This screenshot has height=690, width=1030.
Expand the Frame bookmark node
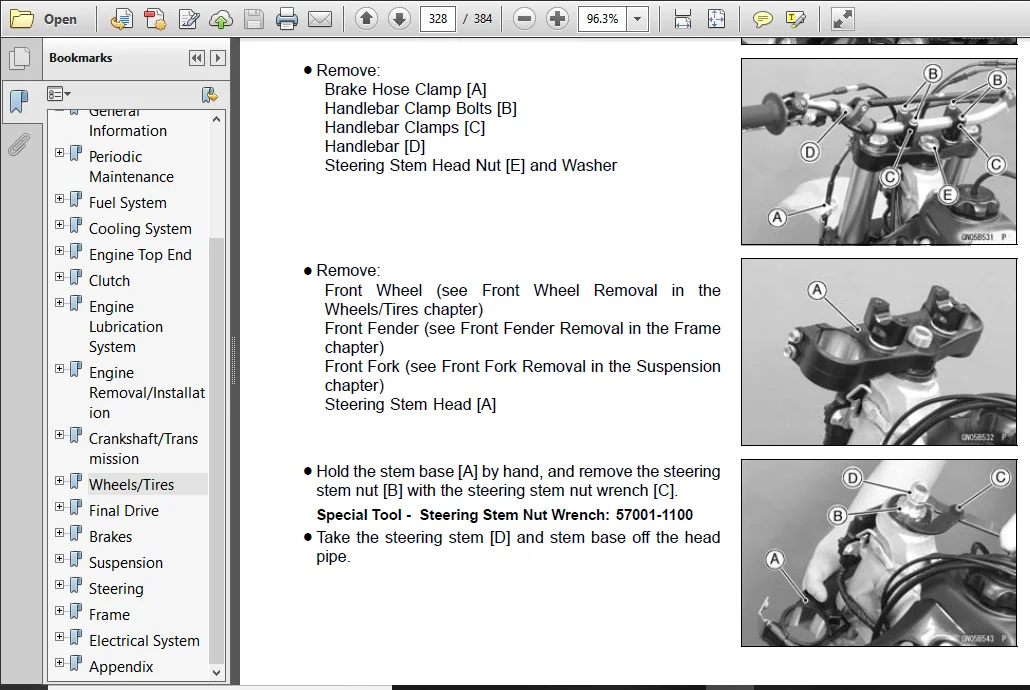point(59,610)
